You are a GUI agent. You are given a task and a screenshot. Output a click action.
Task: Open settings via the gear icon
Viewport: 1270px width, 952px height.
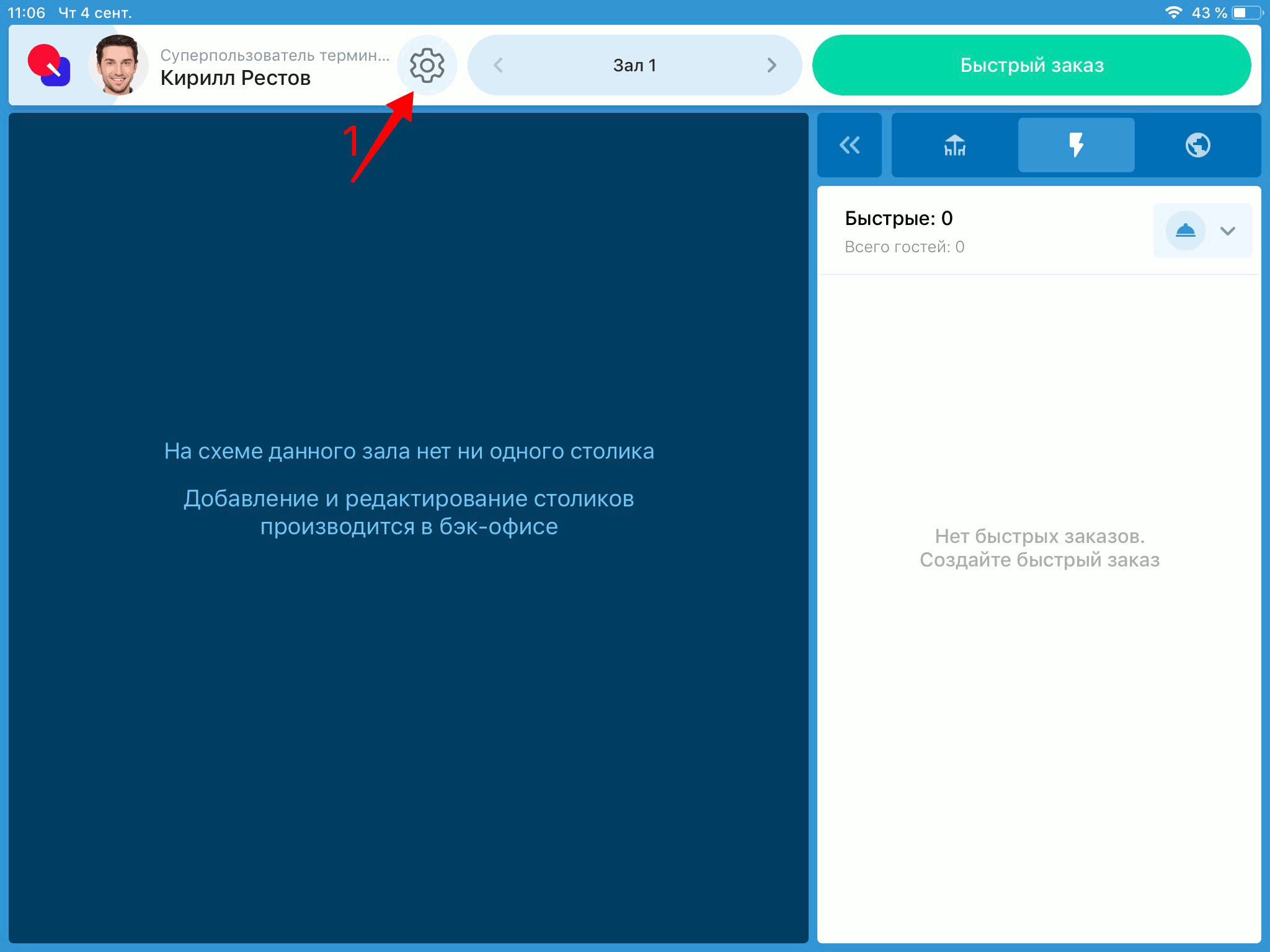(x=427, y=65)
